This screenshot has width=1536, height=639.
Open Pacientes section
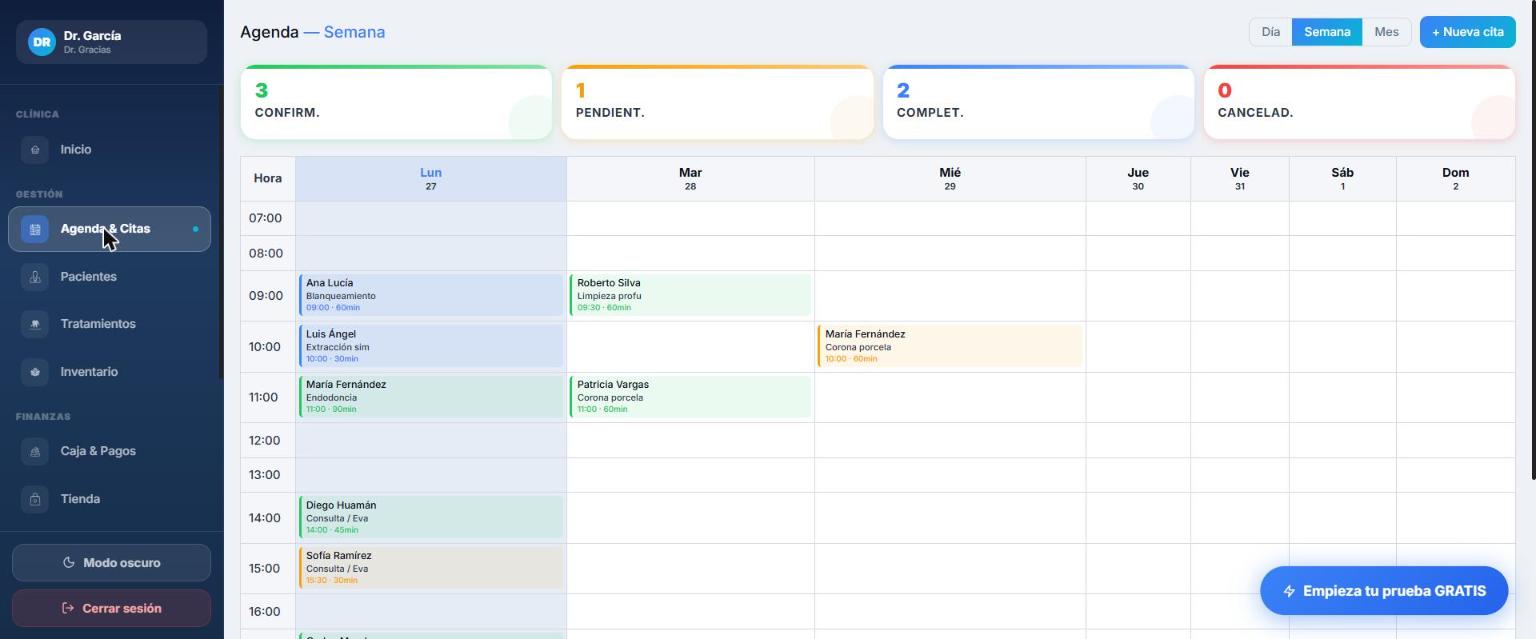[110, 277]
